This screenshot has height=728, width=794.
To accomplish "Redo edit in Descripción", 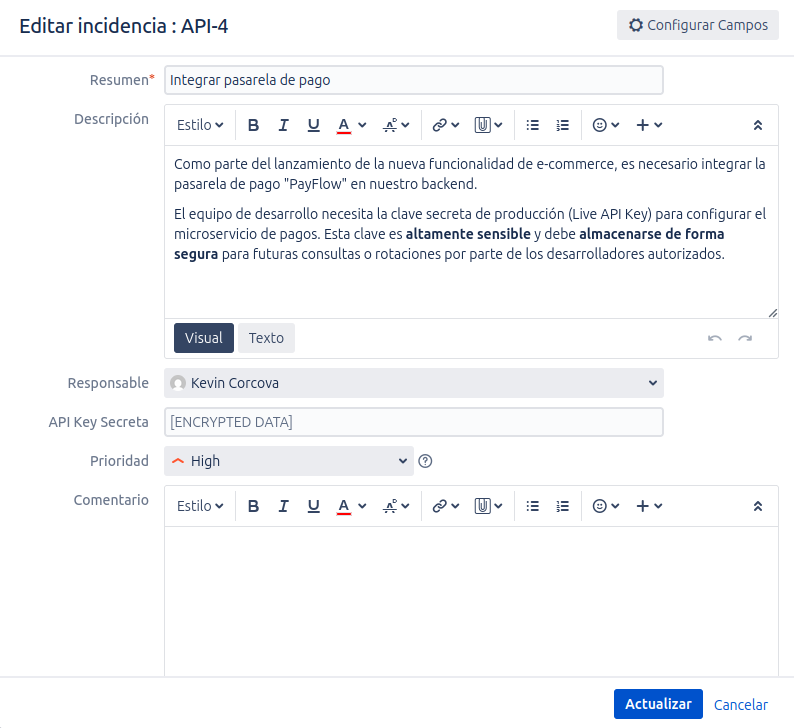I will tap(745, 338).
